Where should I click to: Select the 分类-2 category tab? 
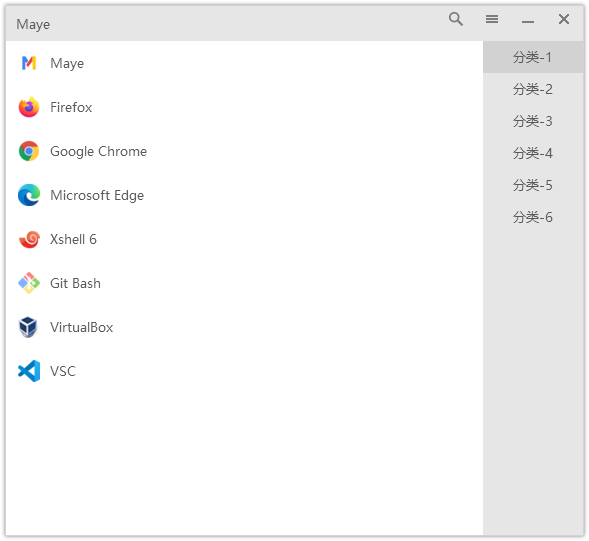533,89
